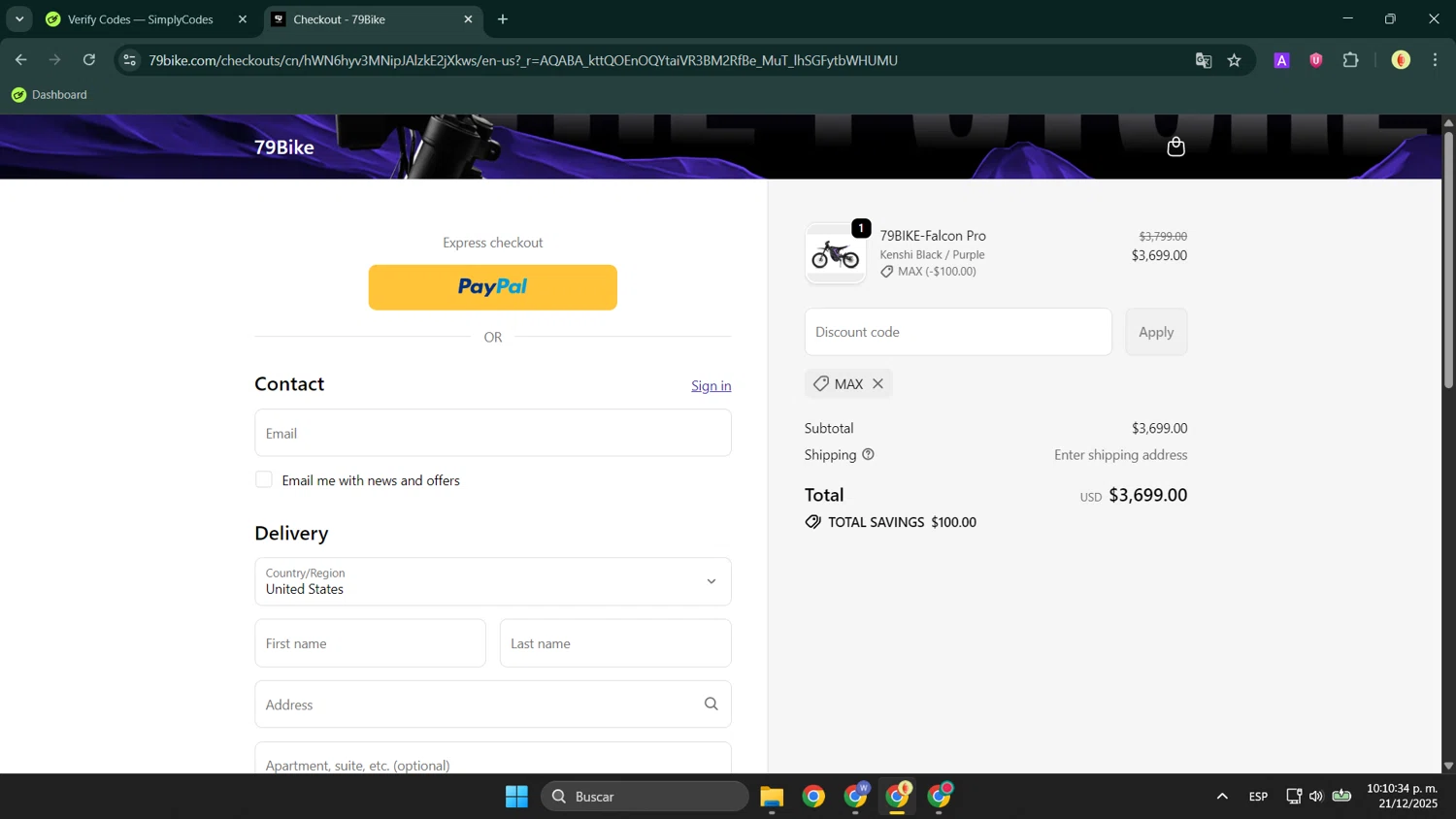Screen dimensions: 1456x819
Task: Open the tab search dropdown arrow
Action: (x=18, y=19)
